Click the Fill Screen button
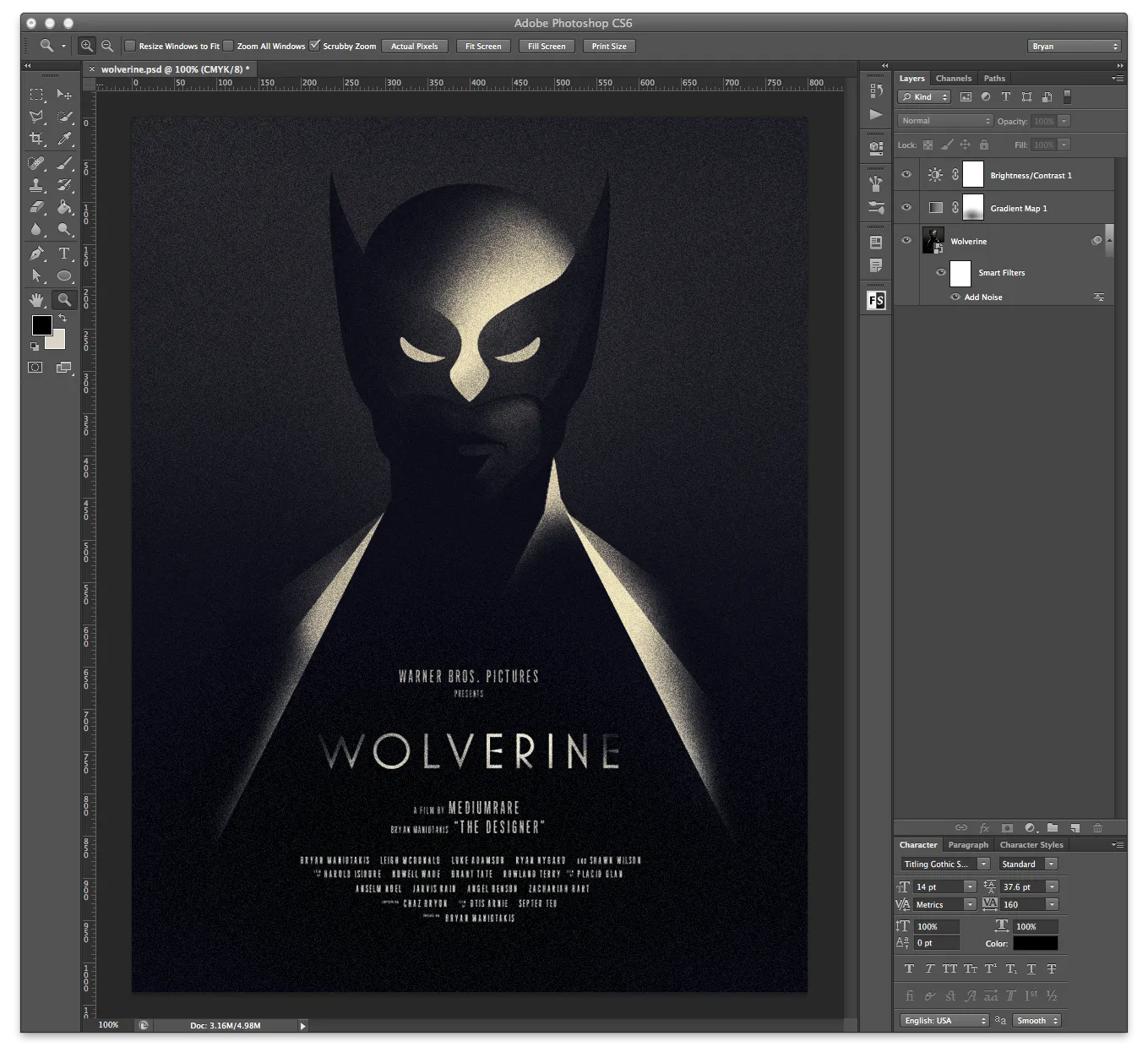The width and height of the screenshot is (1148, 1058). (547, 46)
